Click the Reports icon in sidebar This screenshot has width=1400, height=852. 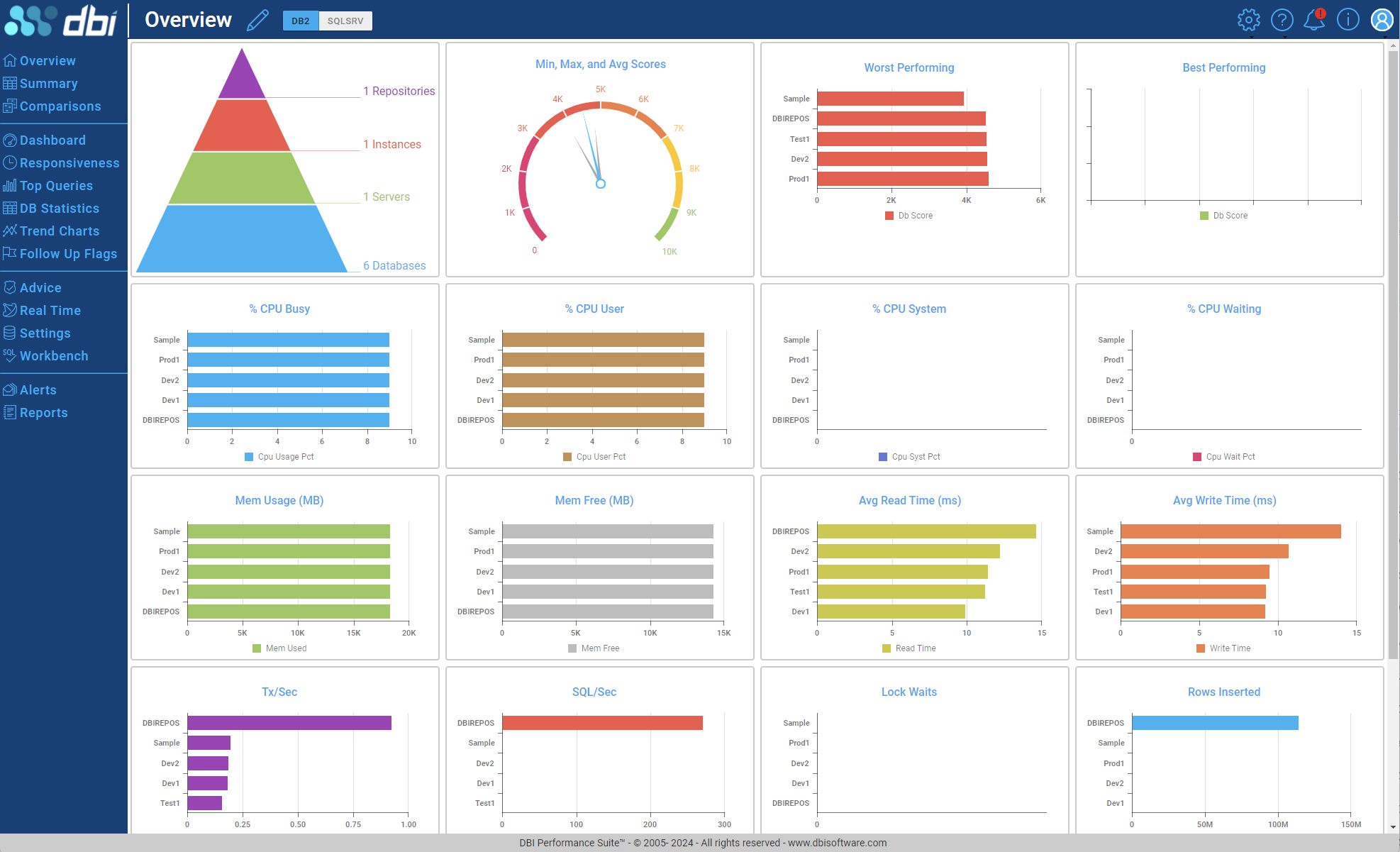click(9, 412)
